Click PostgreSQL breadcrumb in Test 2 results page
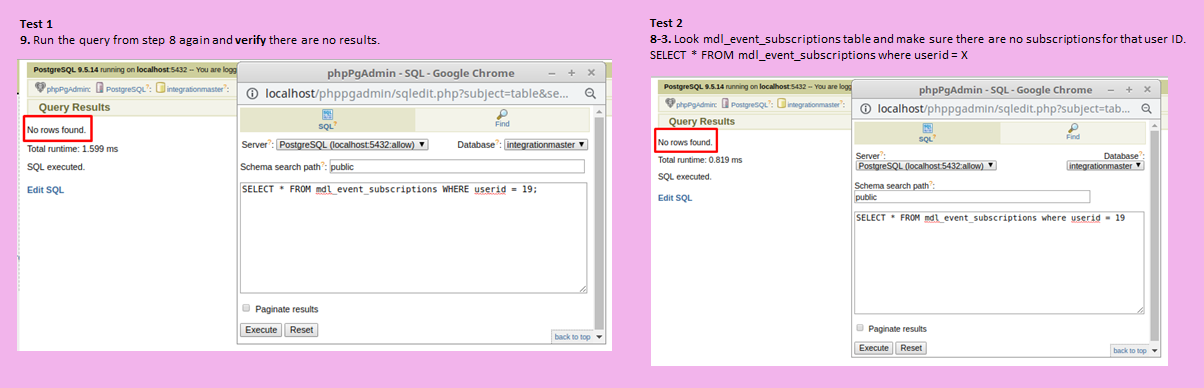Image resolution: width=1204 pixels, height=388 pixels. (x=747, y=103)
